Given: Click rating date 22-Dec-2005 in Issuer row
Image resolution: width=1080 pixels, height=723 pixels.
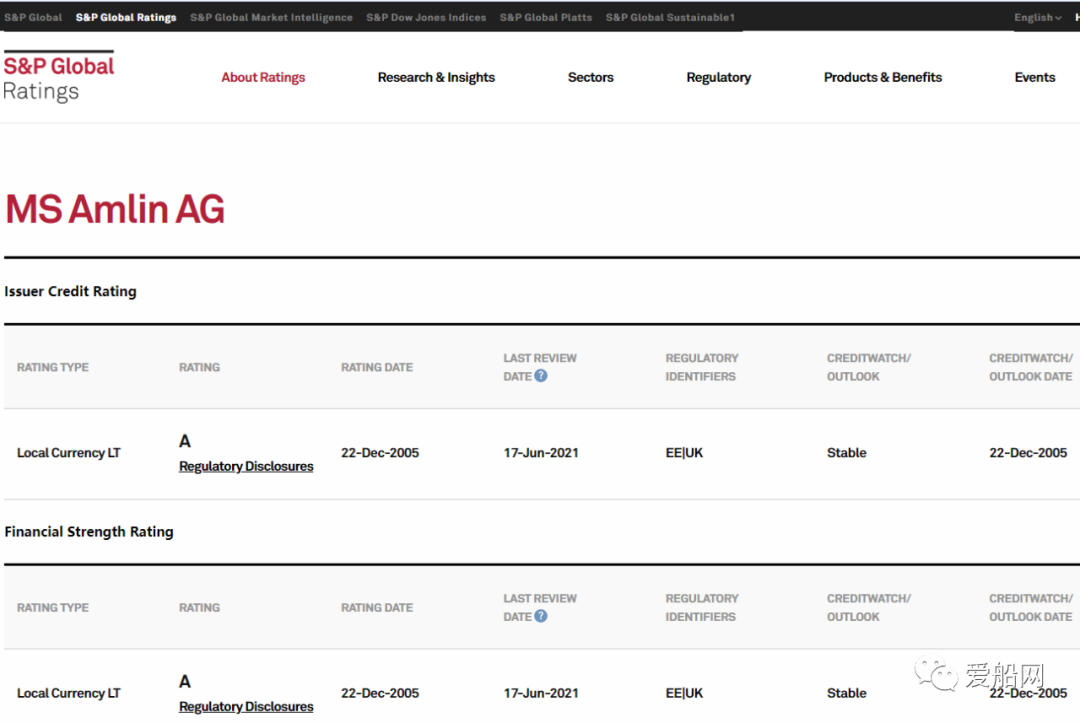Looking at the screenshot, I should pyautogui.click(x=380, y=452).
